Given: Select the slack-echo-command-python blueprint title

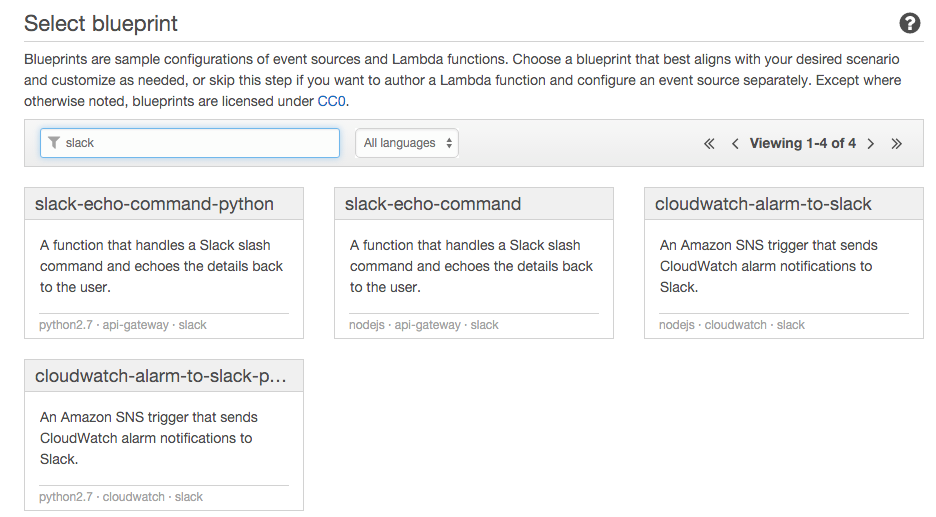Looking at the screenshot, I should 154,204.
